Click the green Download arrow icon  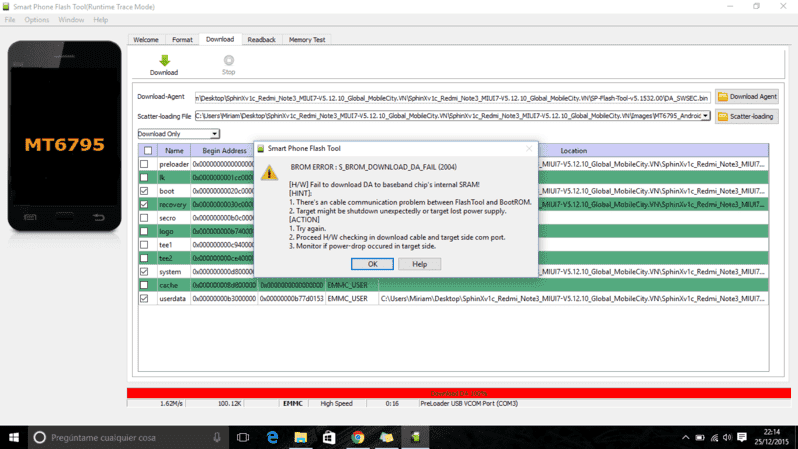pyautogui.click(x=164, y=61)
